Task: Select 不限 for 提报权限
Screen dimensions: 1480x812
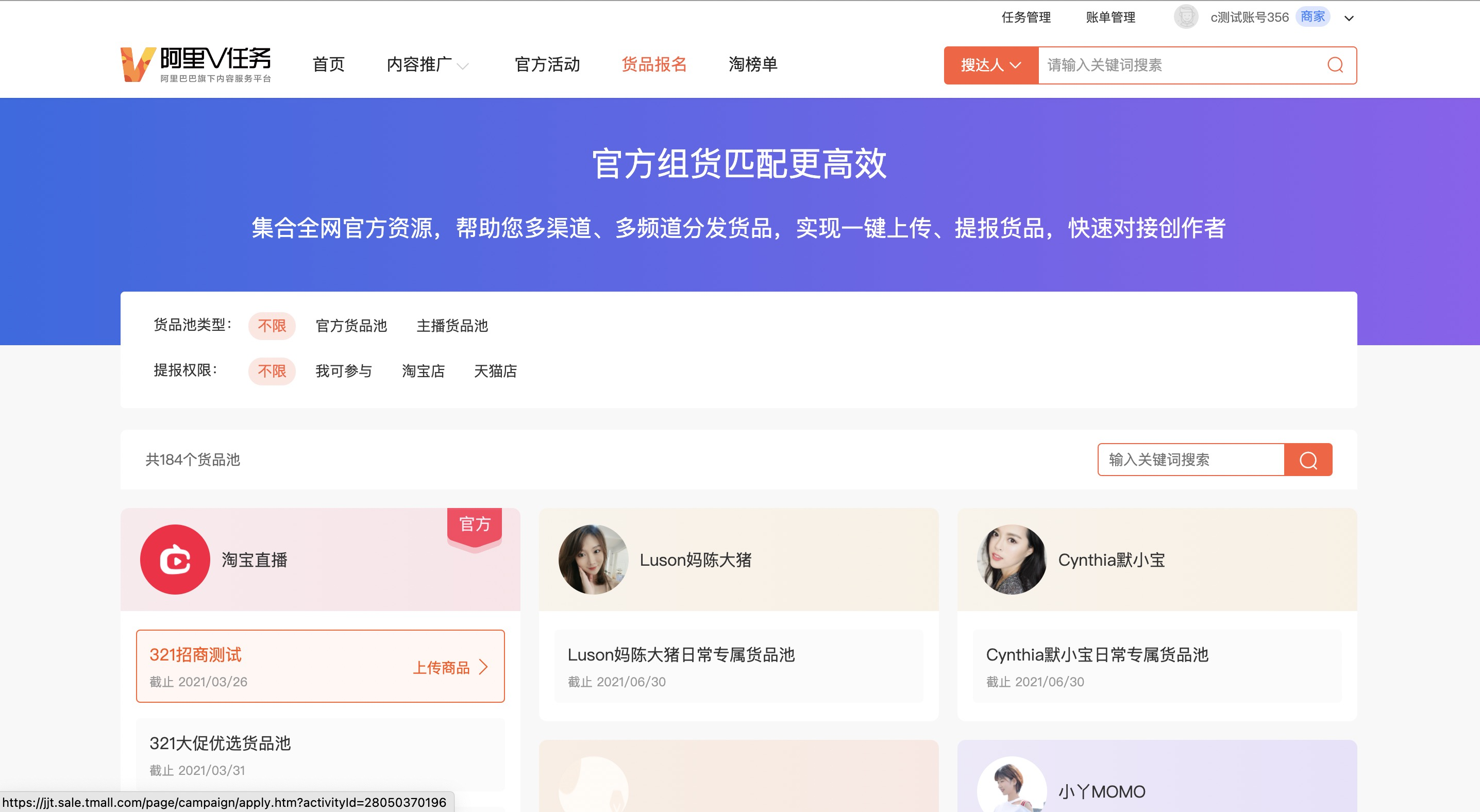Action: (x=272, y=371)
